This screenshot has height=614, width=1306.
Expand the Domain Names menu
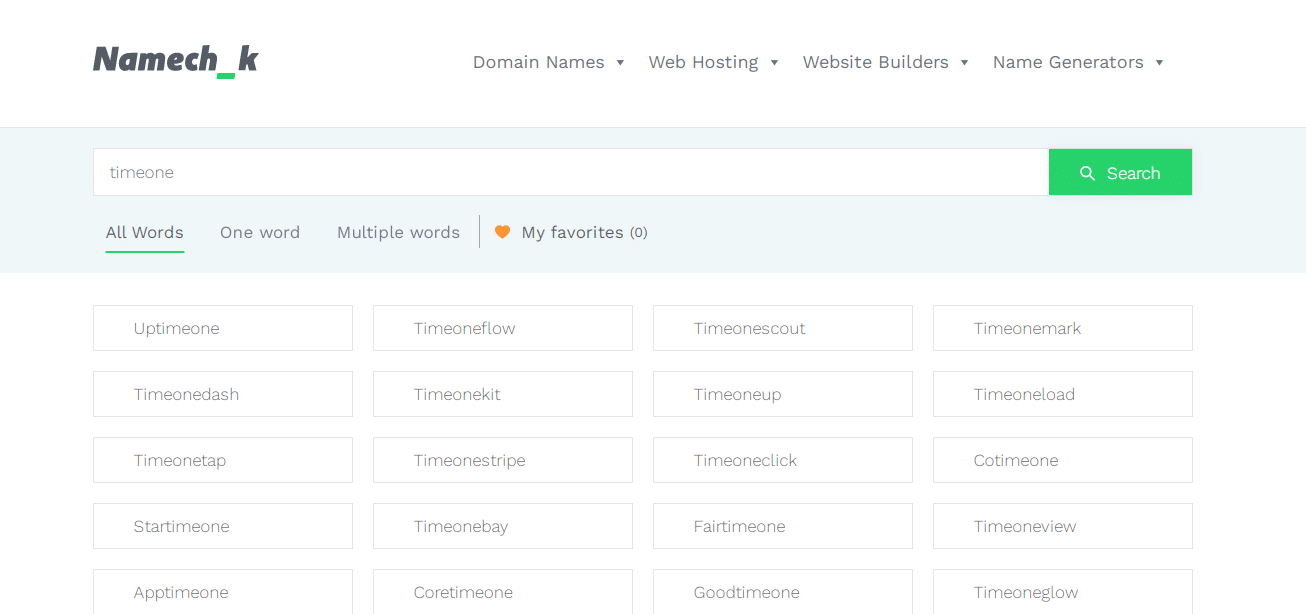tap(548, 62)
